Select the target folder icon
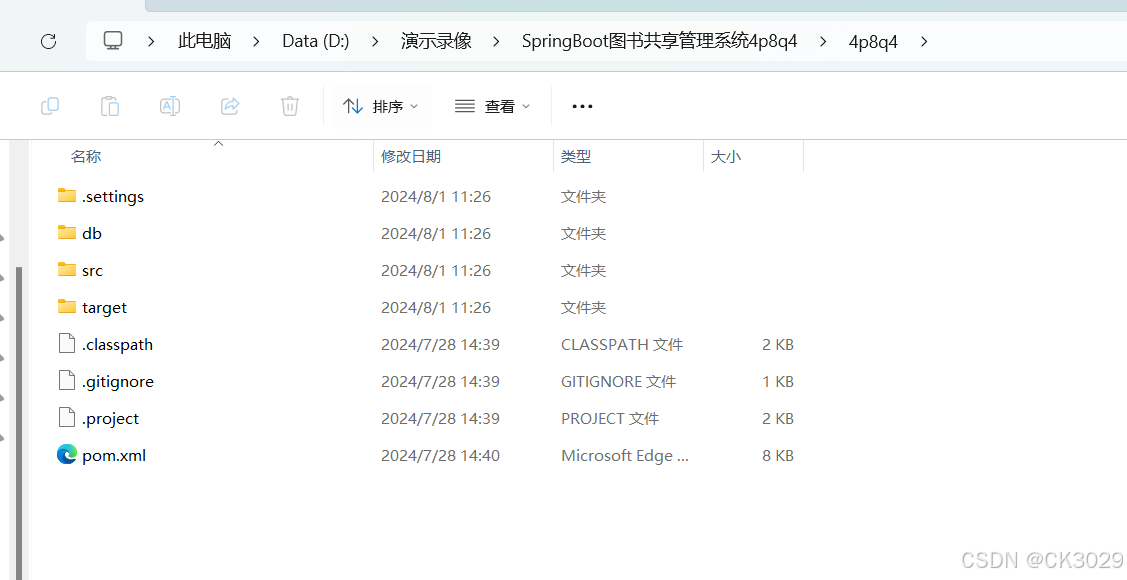 (67, 306)
